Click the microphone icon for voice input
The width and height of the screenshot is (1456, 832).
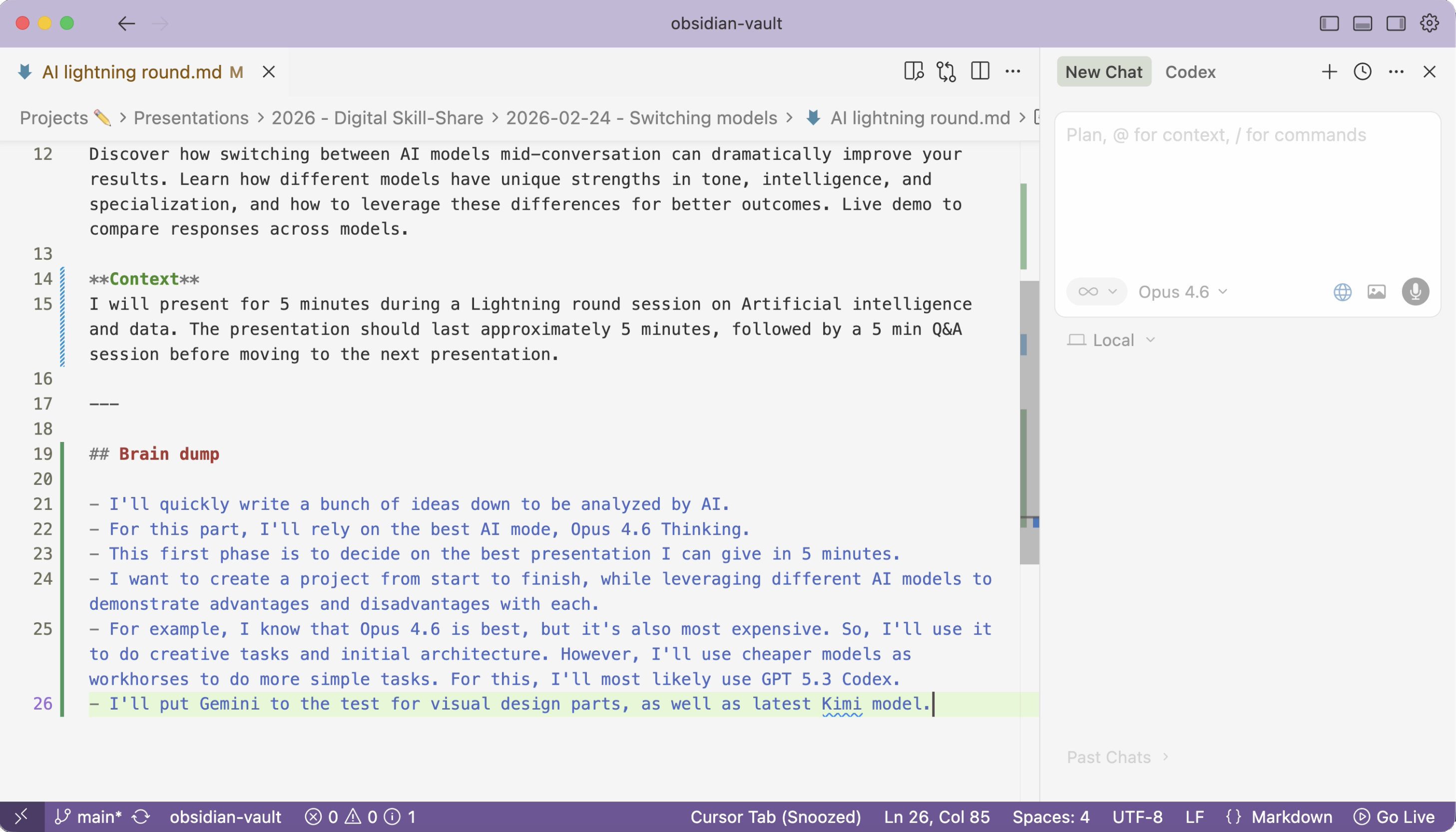click(x=1415, y=292)
